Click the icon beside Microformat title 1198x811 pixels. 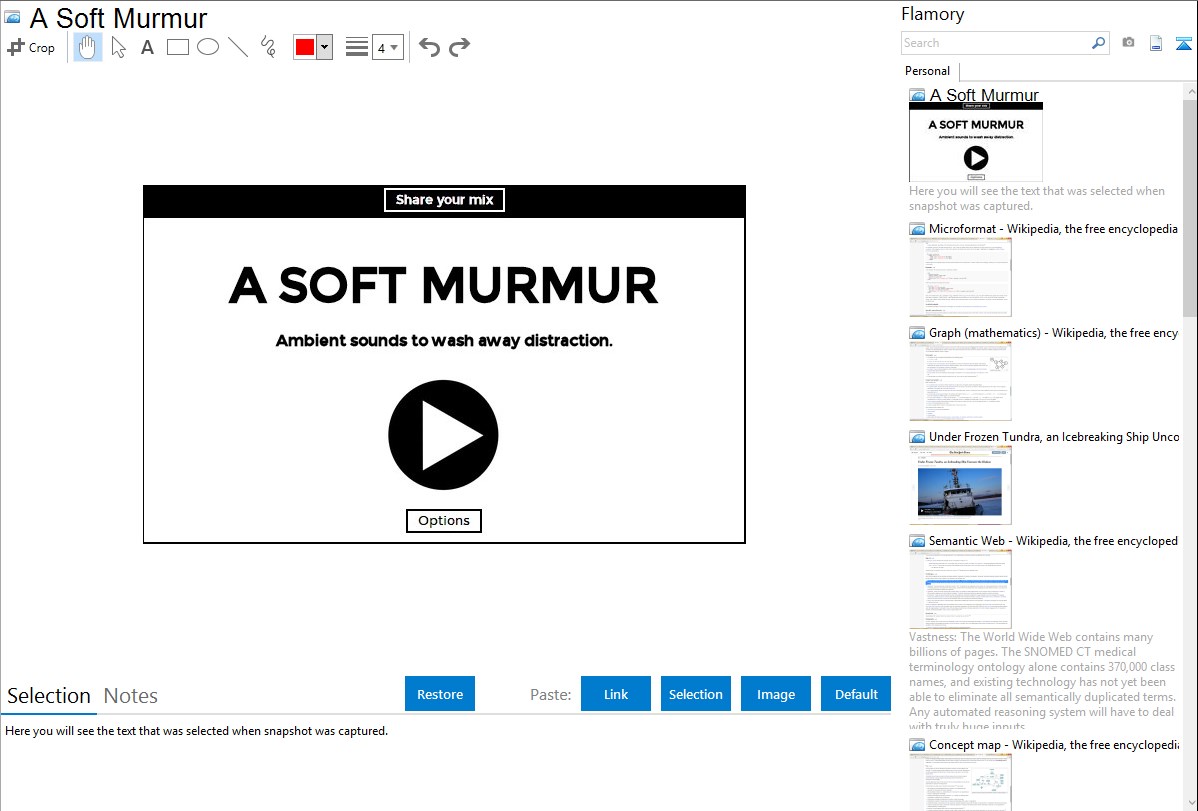pos(918,229)
